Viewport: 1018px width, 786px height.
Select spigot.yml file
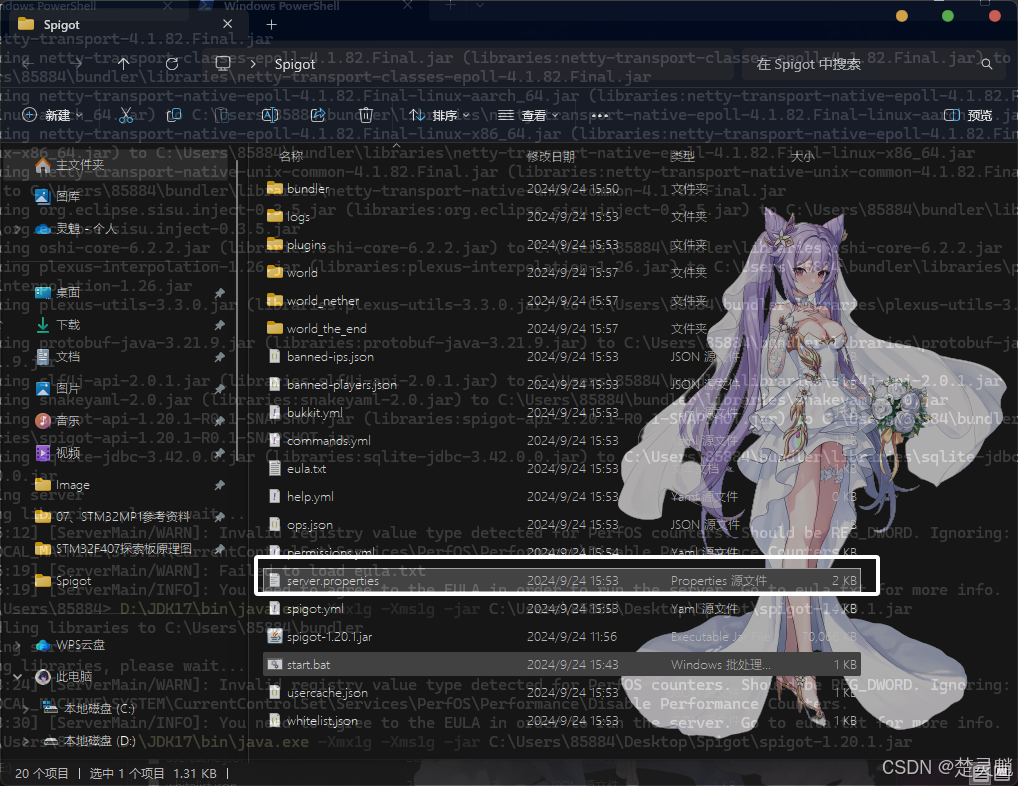[x=562, y=608]
